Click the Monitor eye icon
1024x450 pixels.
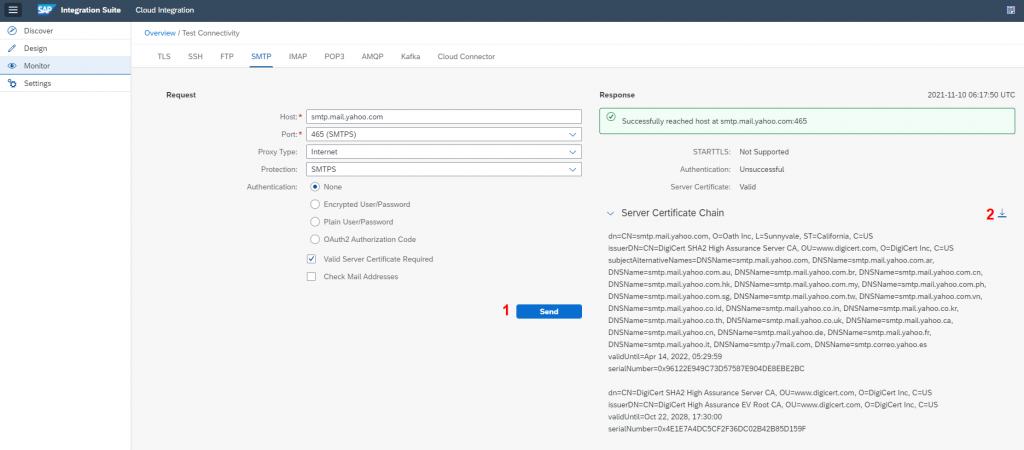[12, 66]
